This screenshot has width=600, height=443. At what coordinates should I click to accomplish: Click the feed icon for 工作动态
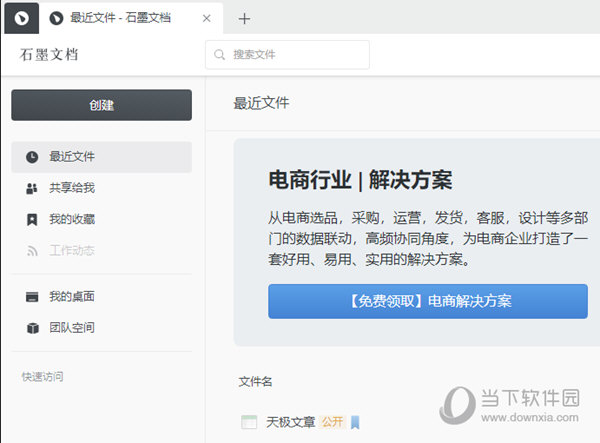pyautogui.click(x=32, y=251)
